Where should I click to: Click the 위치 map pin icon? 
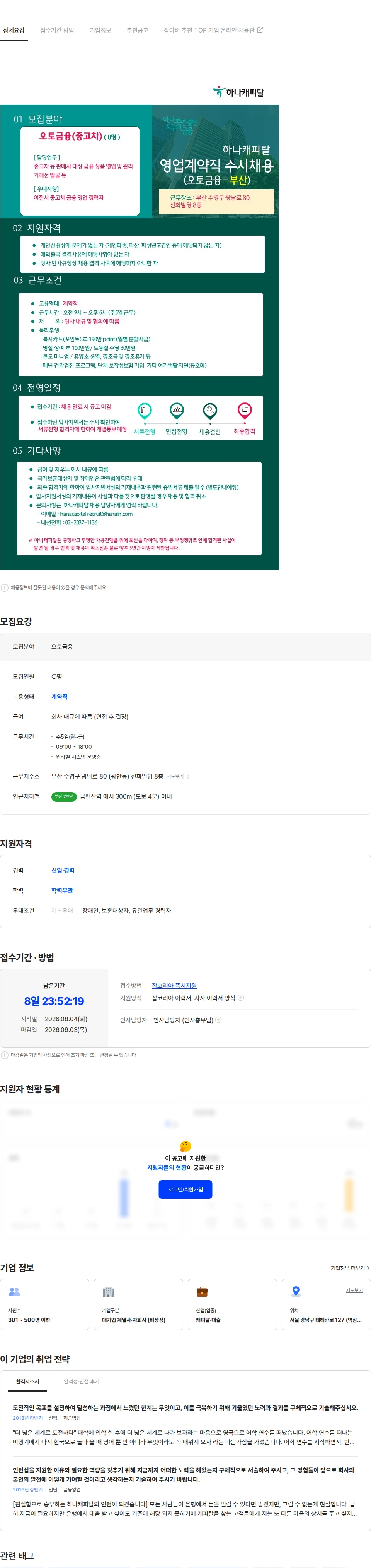296,1292
